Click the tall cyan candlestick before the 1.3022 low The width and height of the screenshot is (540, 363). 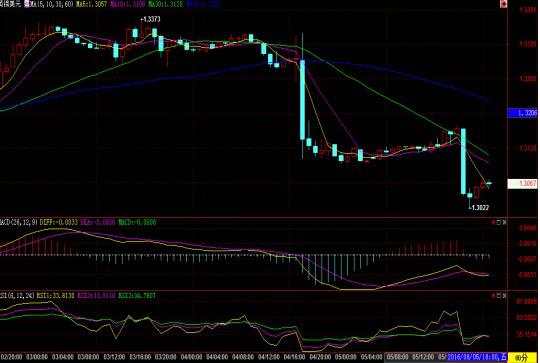tap(464, 161)
